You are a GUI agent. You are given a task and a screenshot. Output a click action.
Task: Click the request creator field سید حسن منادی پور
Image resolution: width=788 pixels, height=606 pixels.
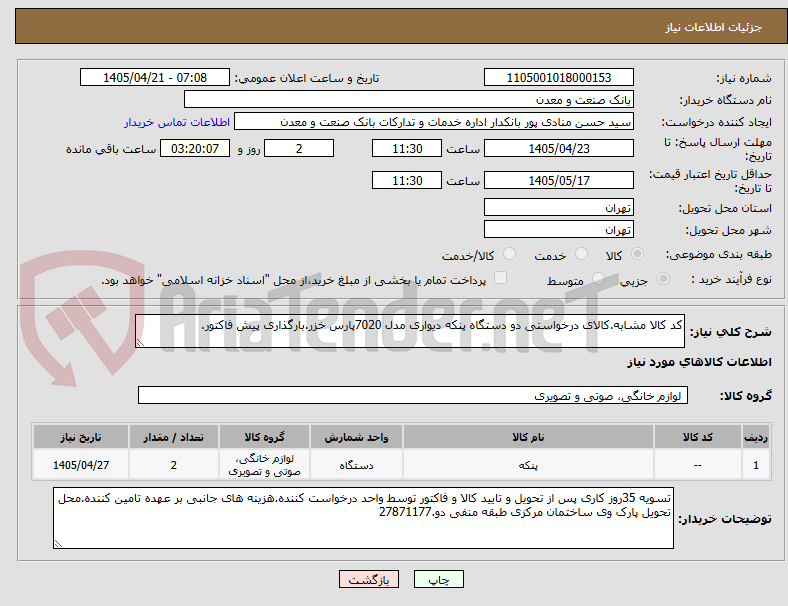[x=434, y=122]
